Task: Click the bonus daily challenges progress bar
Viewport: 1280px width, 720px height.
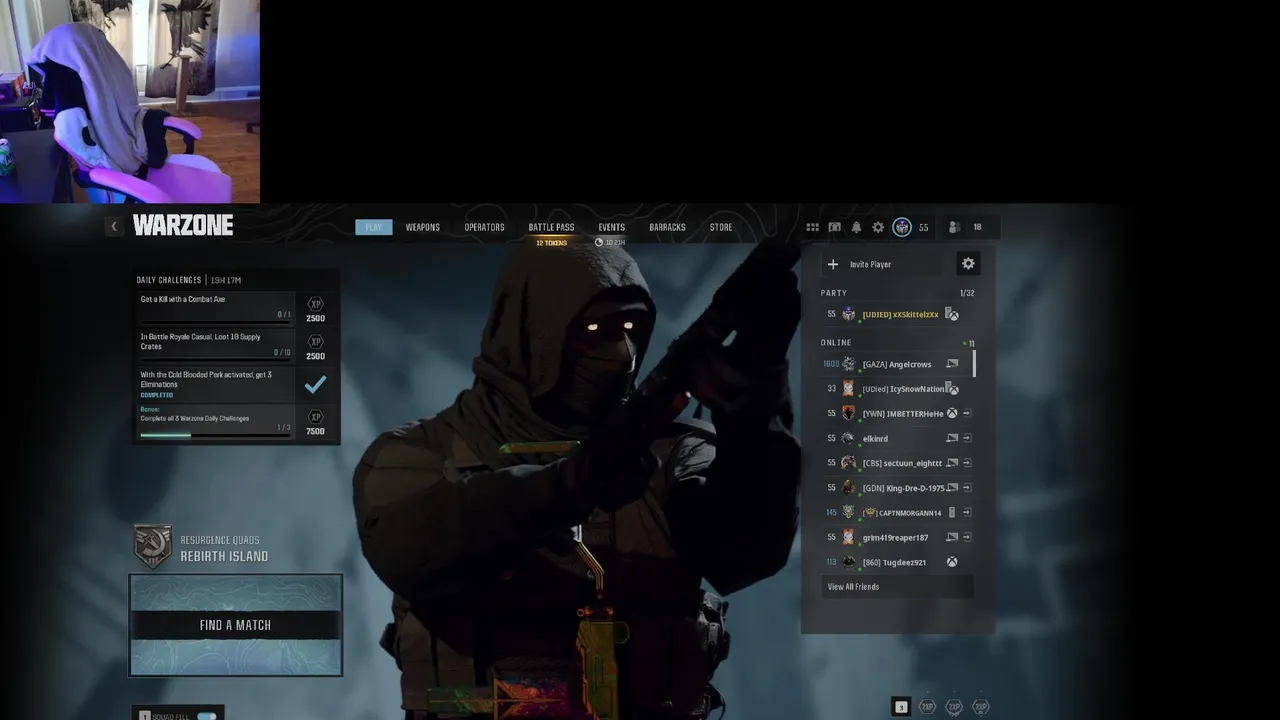Action: [215, 434]
